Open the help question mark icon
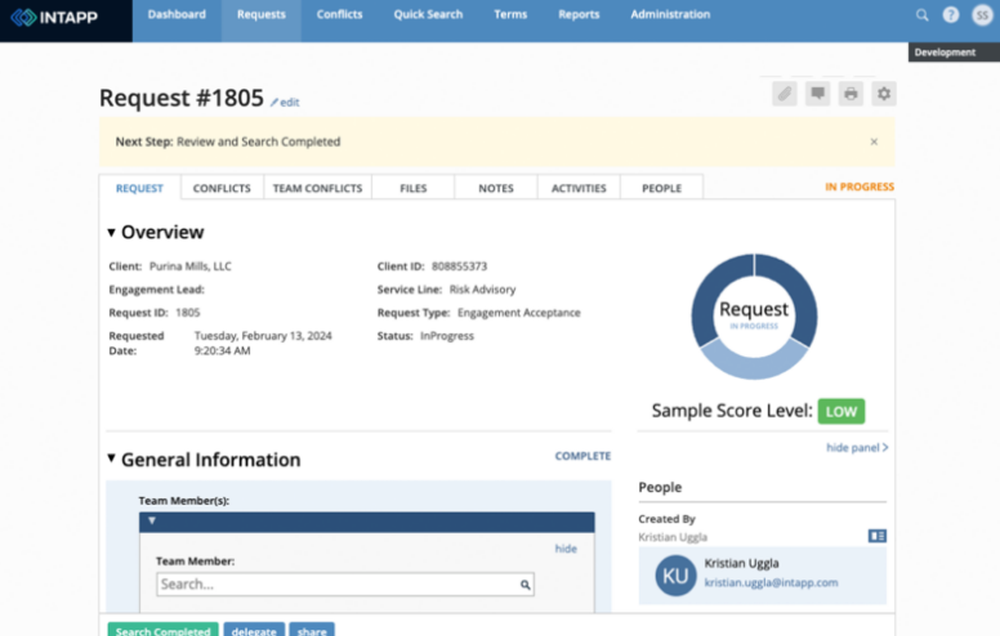Viewport: 1000px width, 636px height. click(x=951, y=15)
